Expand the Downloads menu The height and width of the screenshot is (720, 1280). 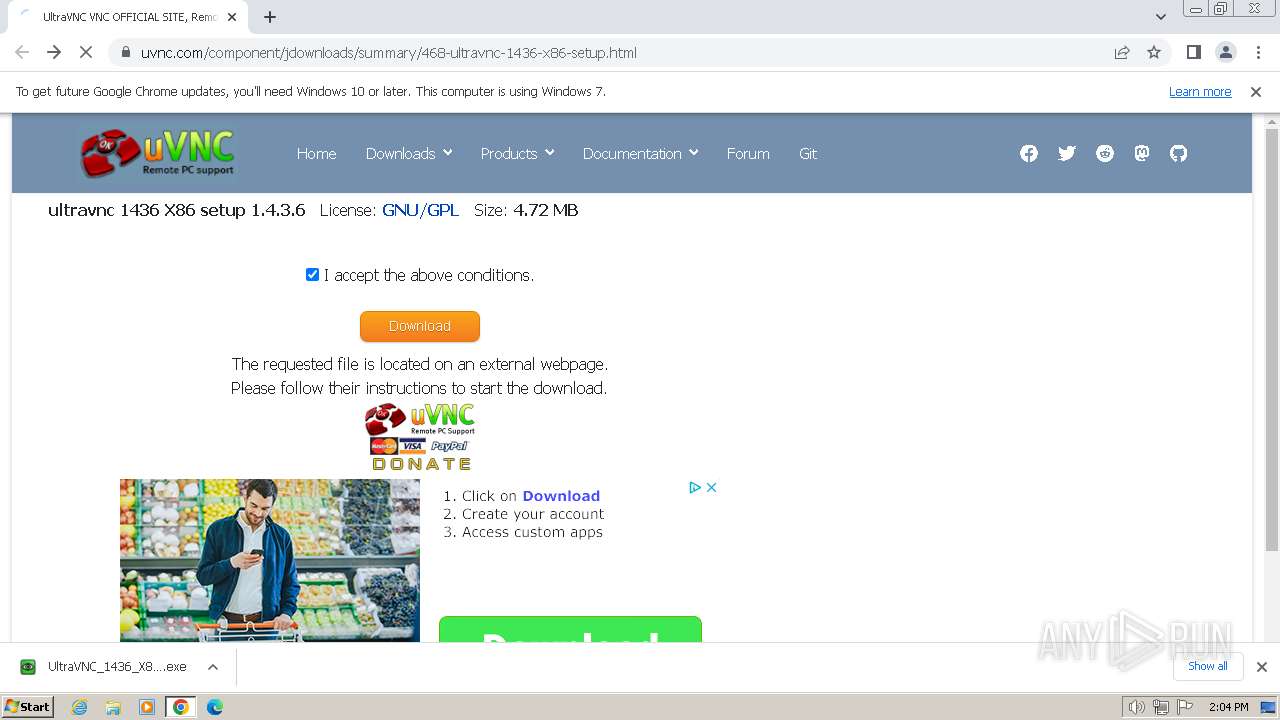pyautogui.click(x=409, y=153)
